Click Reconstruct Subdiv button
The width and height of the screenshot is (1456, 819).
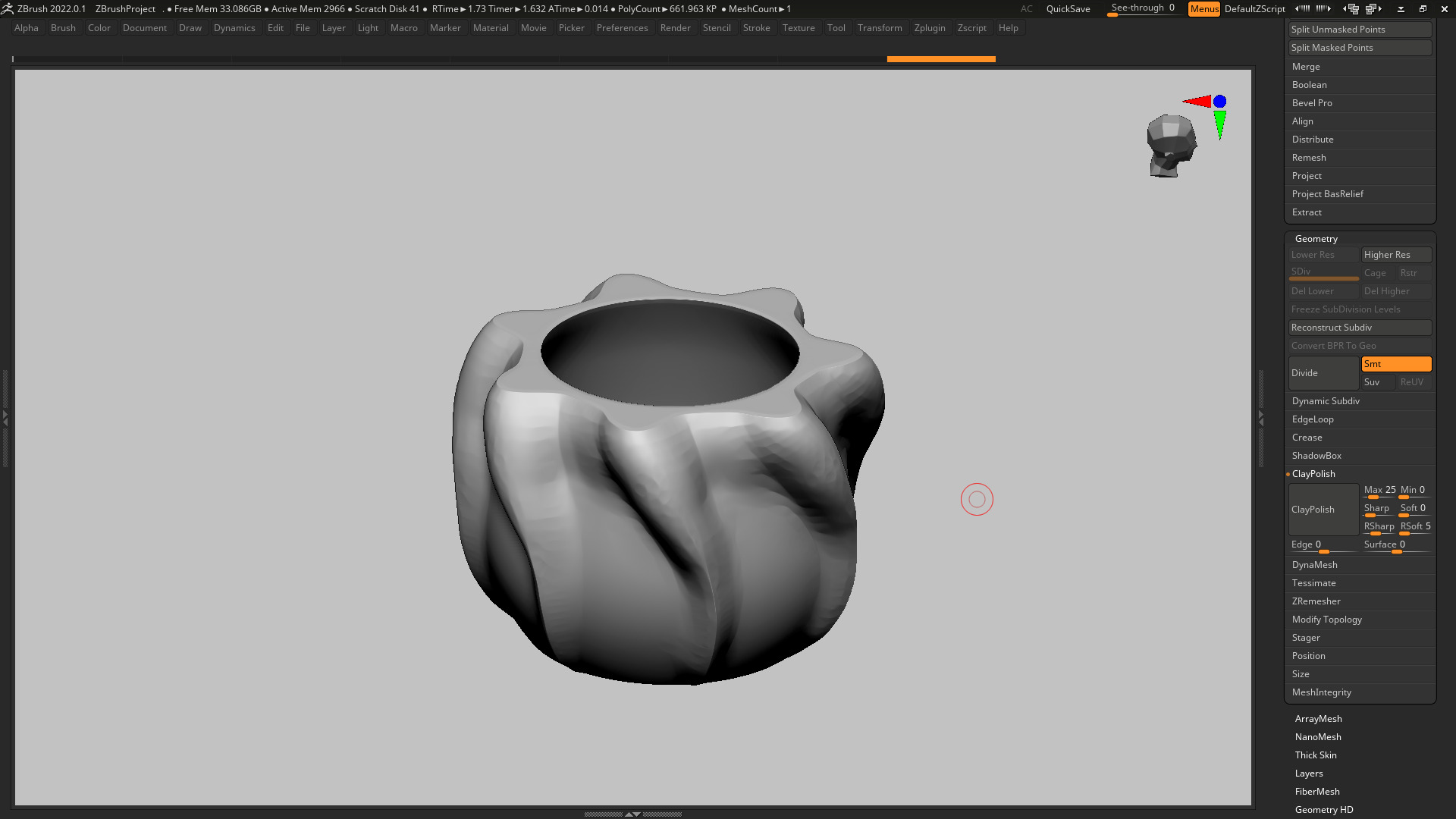tap(1360, 328)
